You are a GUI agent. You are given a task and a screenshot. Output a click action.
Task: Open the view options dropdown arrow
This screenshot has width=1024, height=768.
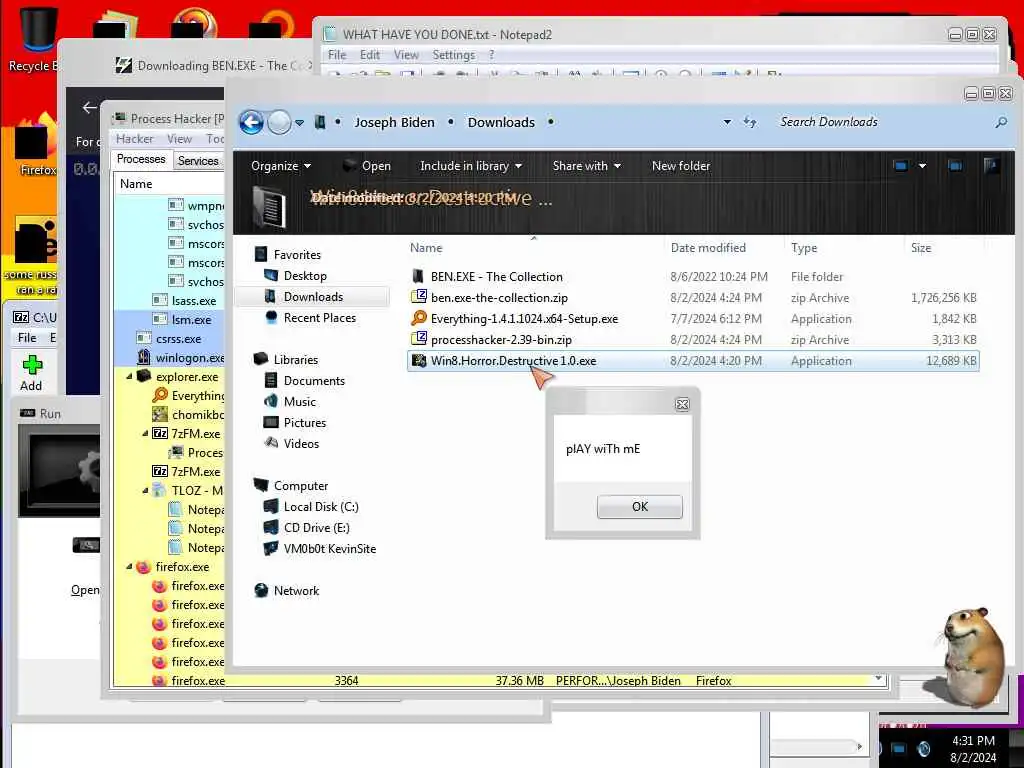click(922, 166)
